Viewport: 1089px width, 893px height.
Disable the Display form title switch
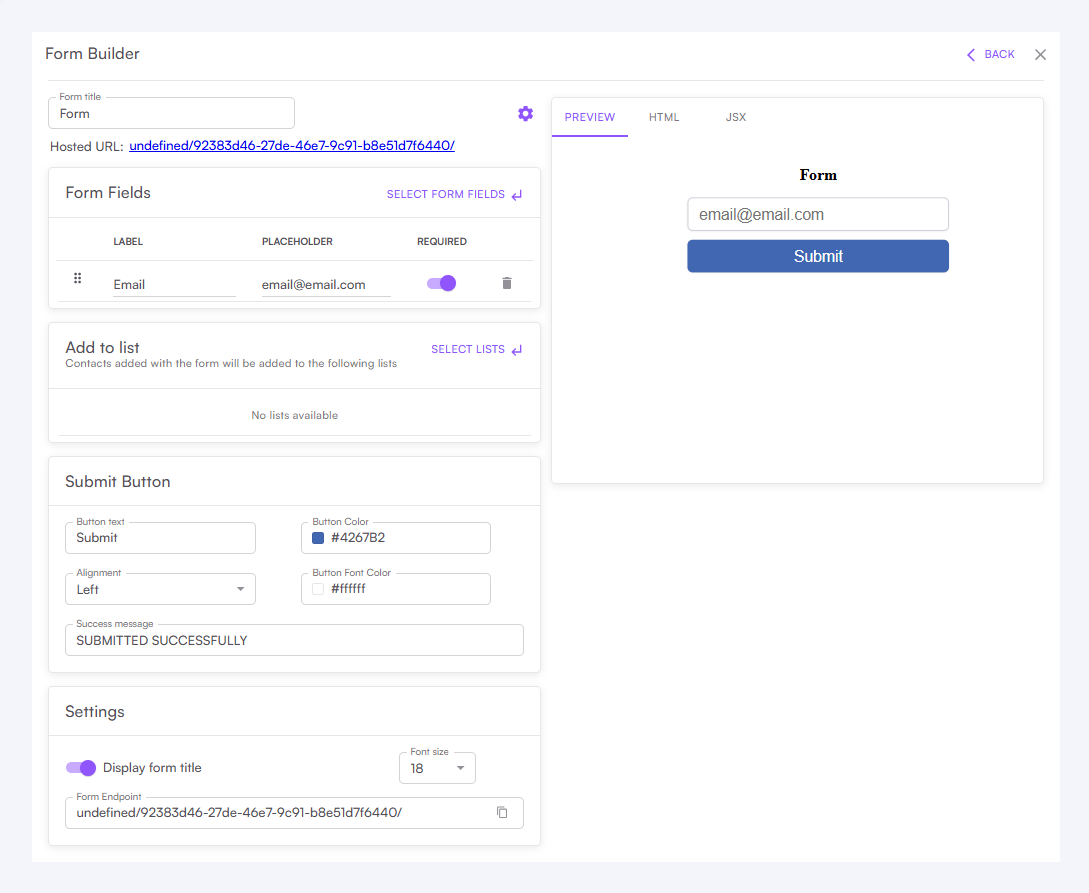coord(81,768)
